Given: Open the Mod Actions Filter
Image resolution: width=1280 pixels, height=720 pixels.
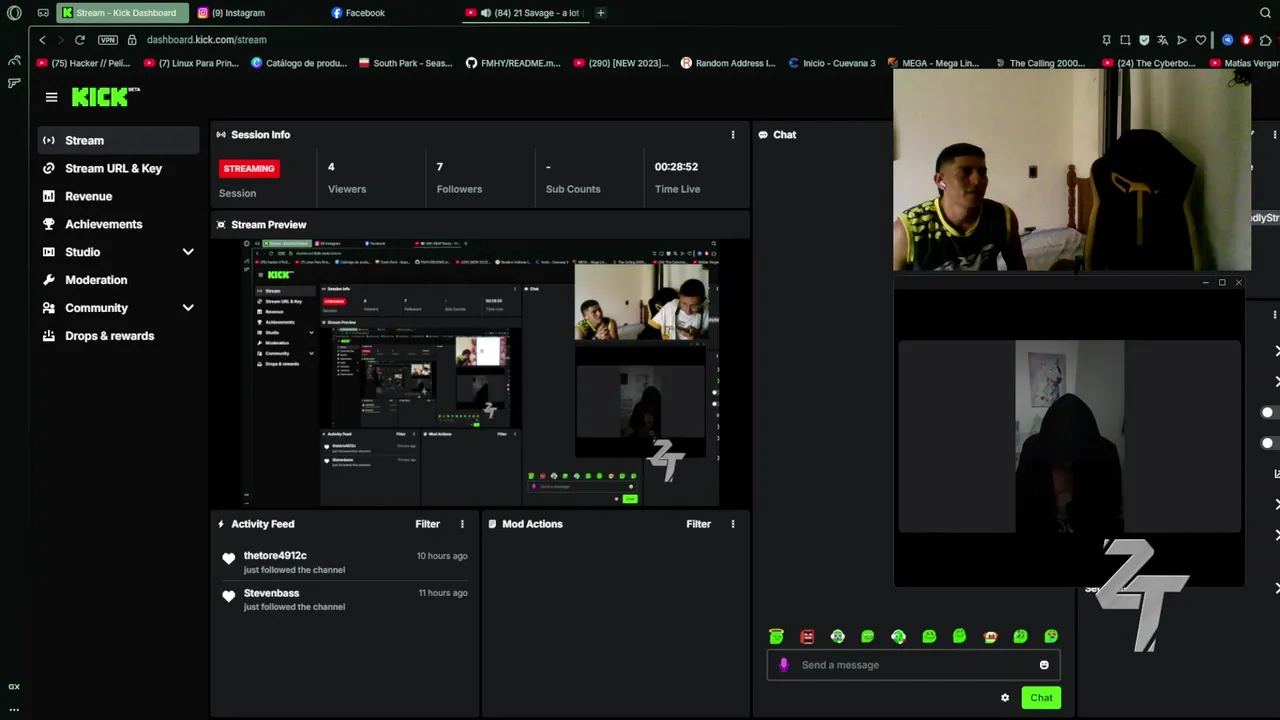Looking at the screenshot, I should point(698,524).
